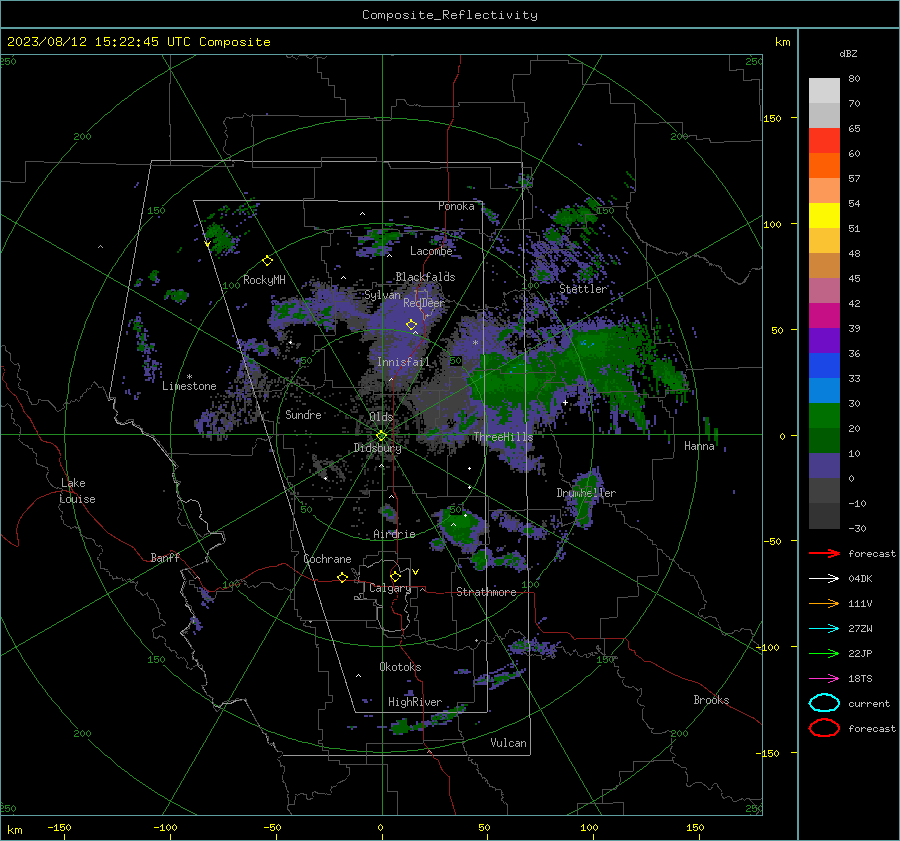Click the Blackfalds town label

(x=425, y=277)
